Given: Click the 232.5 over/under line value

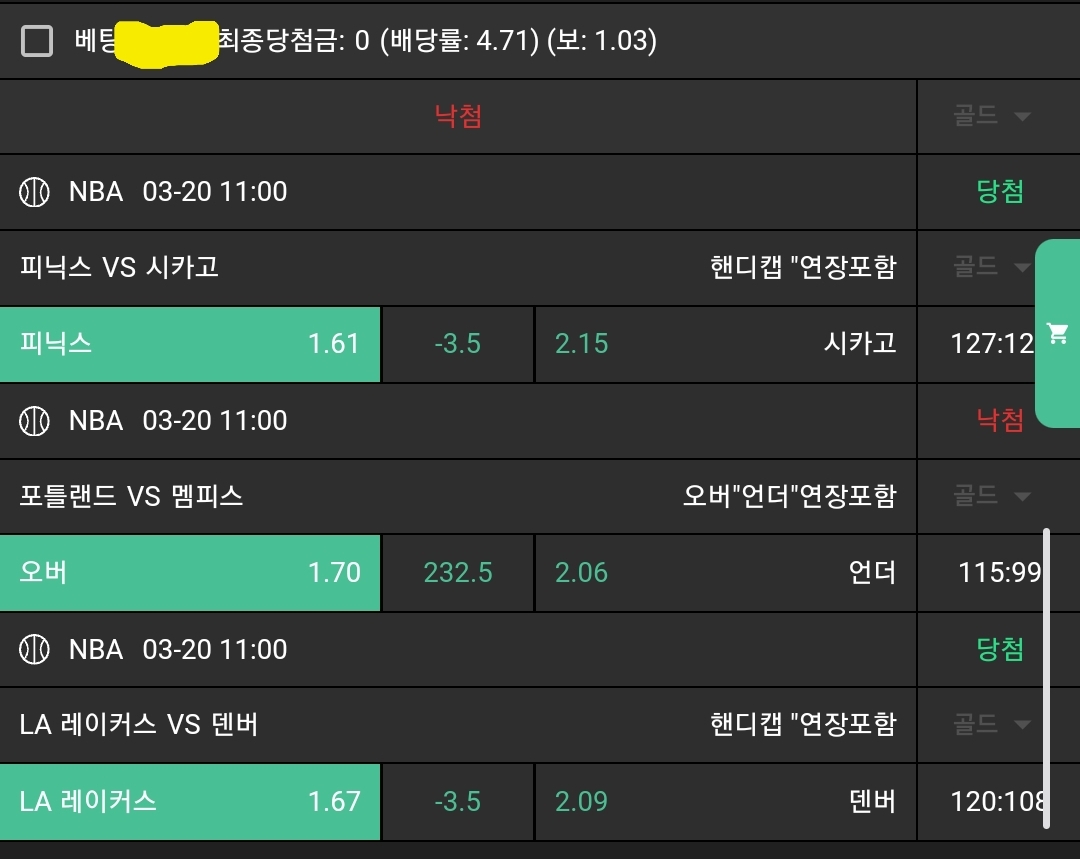Looking at the screenshot, I should 458,573.
